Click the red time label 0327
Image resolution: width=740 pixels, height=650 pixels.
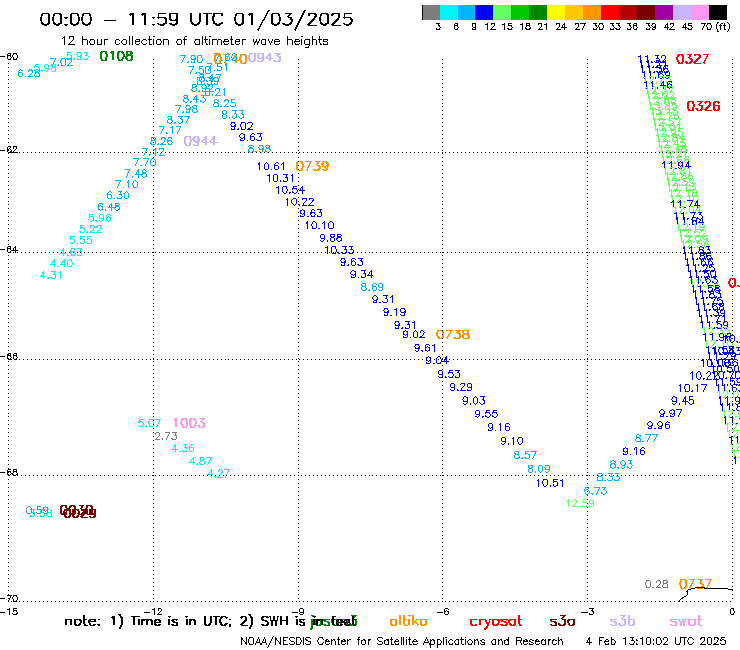click(x=692, y=59)
